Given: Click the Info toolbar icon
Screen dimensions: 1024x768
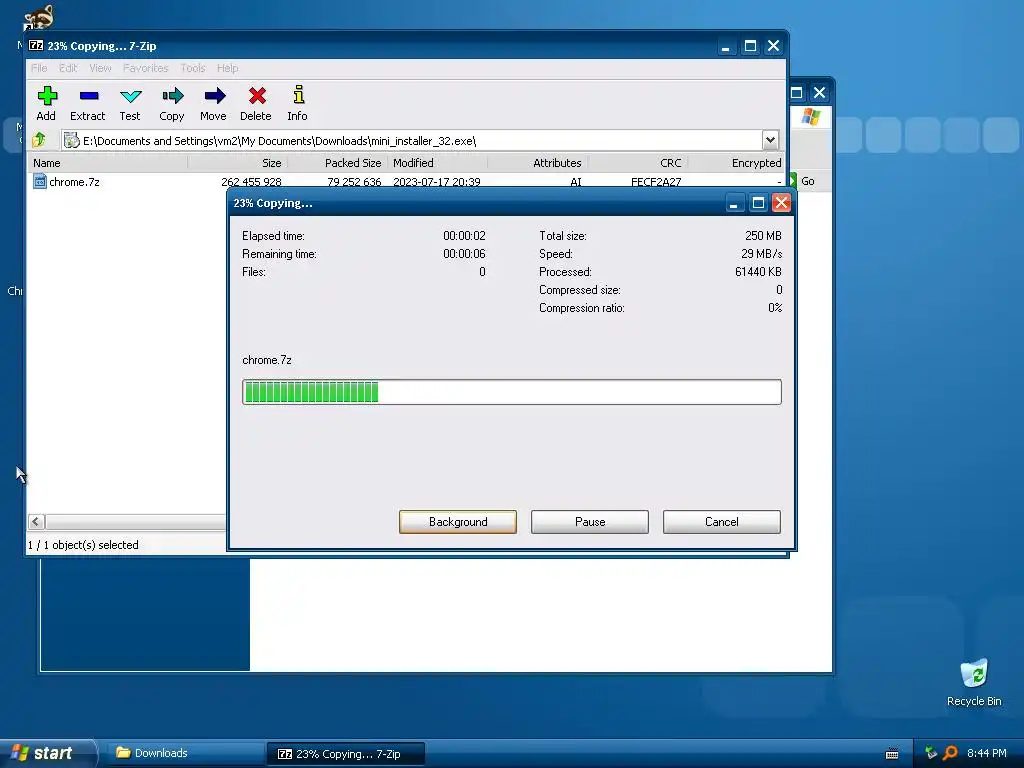Looking at the screenshot, I should (298, 95).
